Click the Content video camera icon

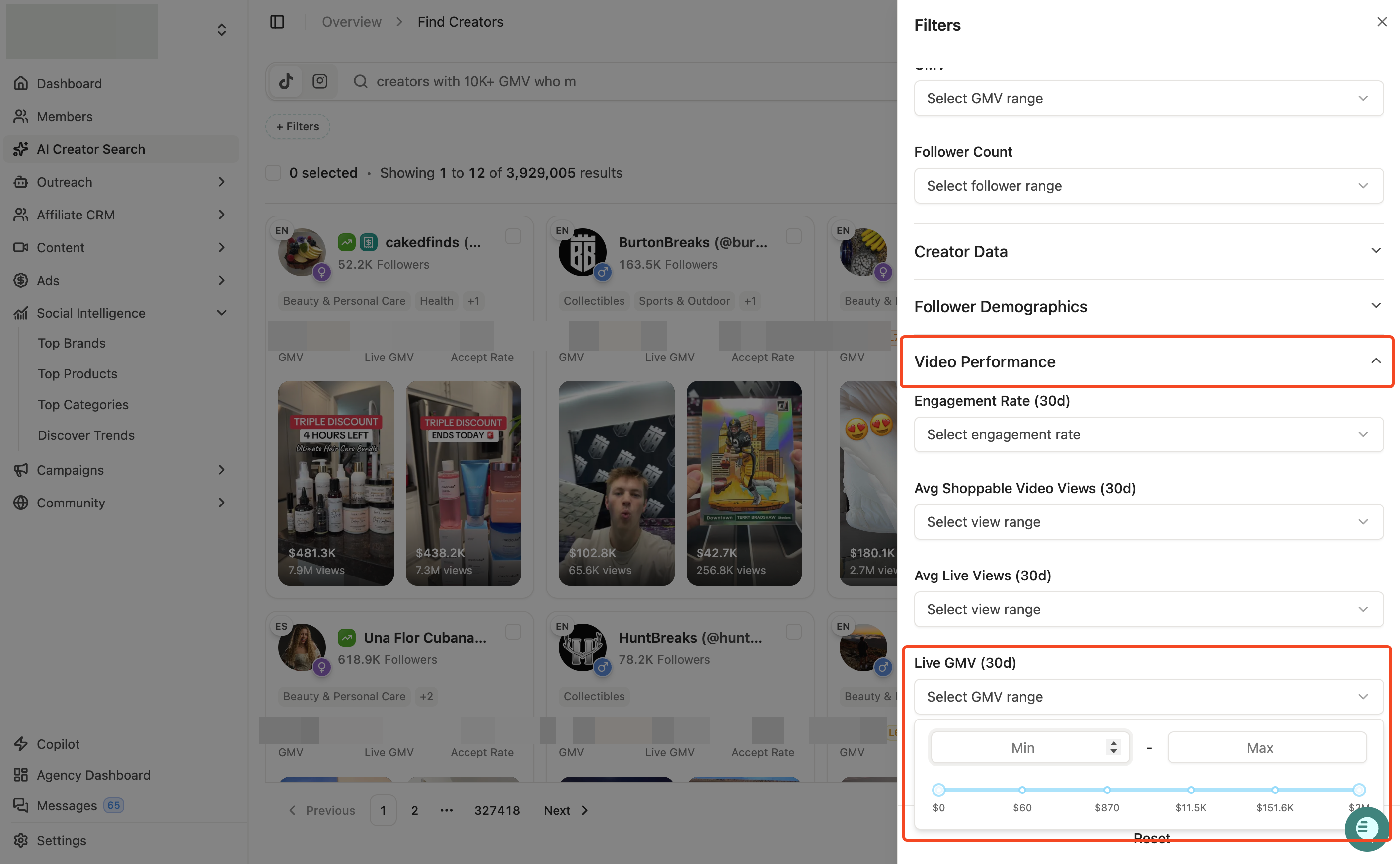[x=21, y=247]
